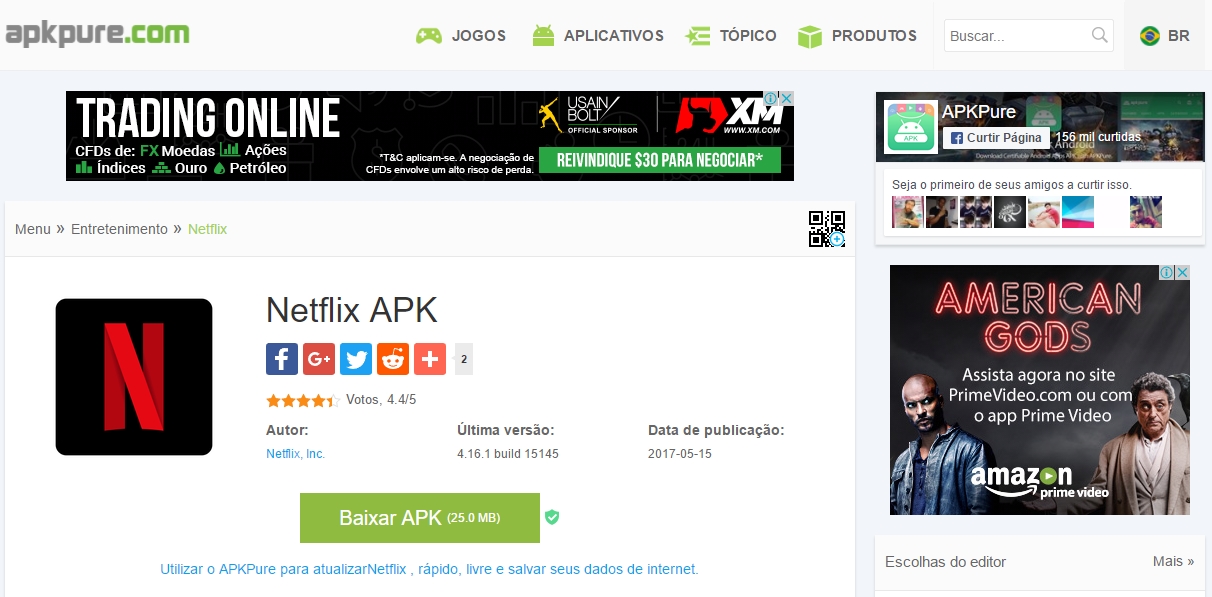The height and width of the screenshot is (597, 1212).
Task: Click the American Gods Prime Video ad
Action: click(1040, 390)
